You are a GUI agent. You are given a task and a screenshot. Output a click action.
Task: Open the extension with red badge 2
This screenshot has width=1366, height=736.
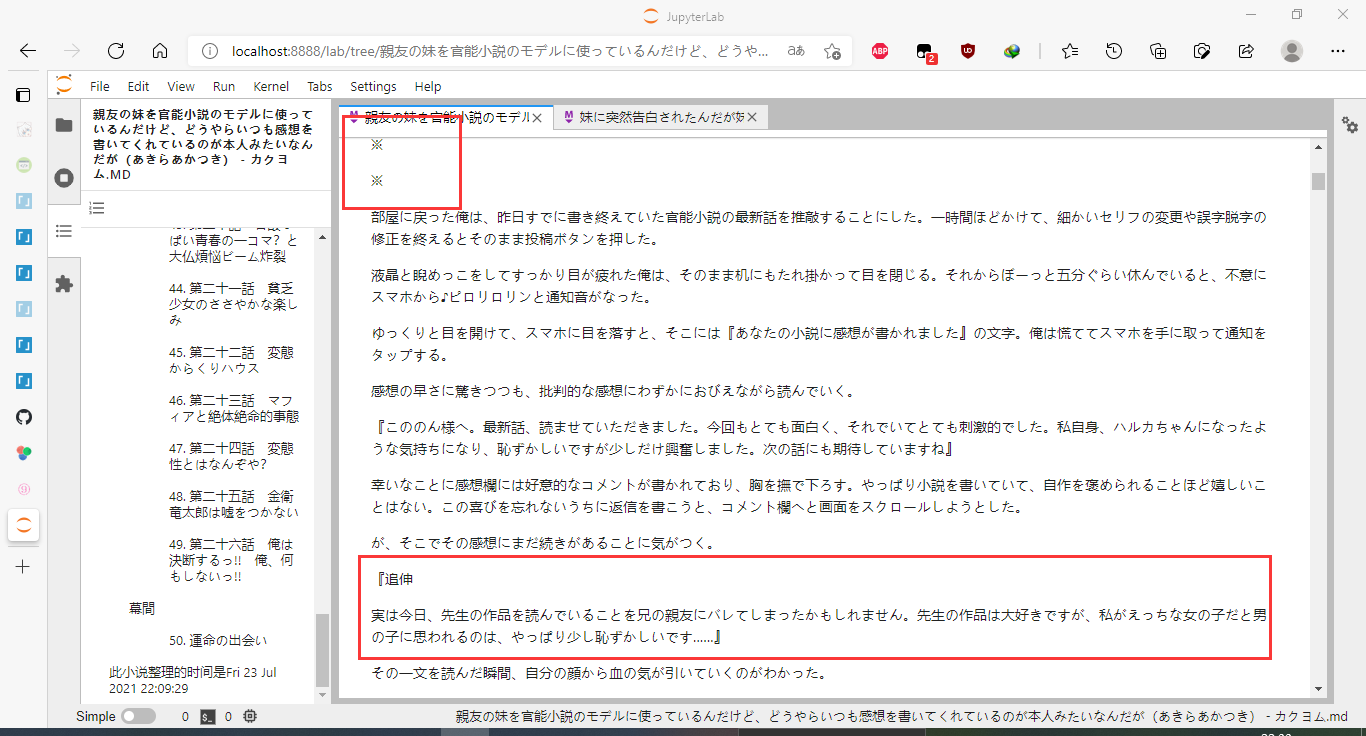point(925,52)
